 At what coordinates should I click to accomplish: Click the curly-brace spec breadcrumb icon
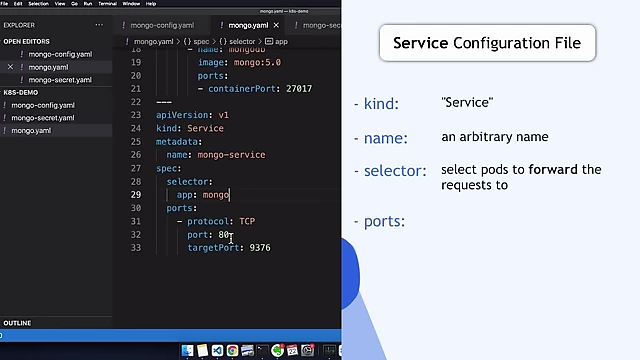point(187,42)
